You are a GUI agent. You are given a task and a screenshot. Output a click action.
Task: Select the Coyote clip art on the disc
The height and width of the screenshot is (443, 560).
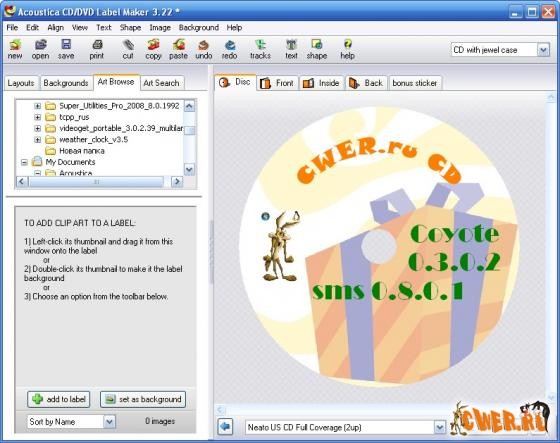[281, 246]
